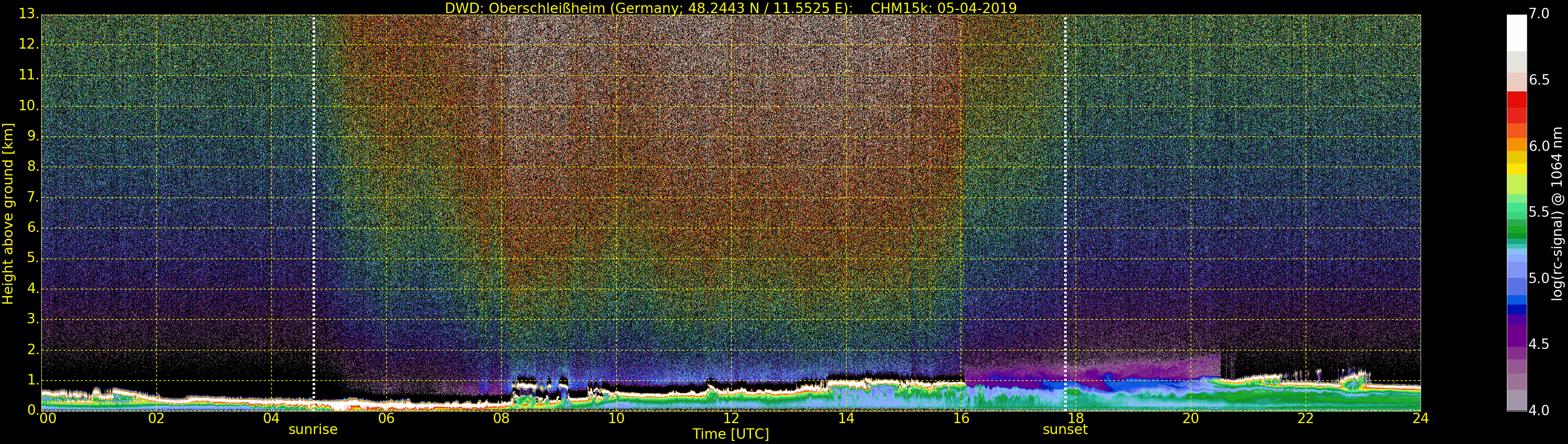Click the '02' tick on the time axis
Viewport: 1568px width, 444px height.
coord(156,418)
